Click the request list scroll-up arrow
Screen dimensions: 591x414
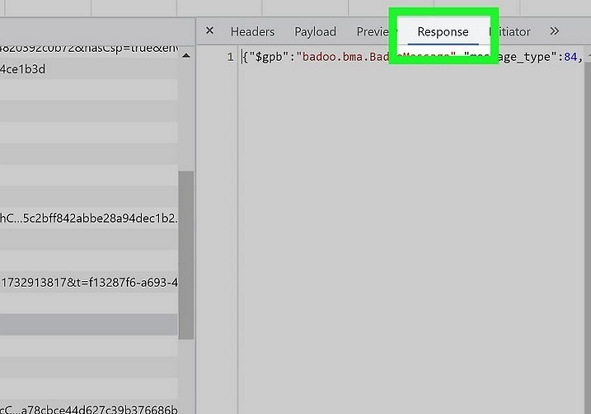[186, 56]
